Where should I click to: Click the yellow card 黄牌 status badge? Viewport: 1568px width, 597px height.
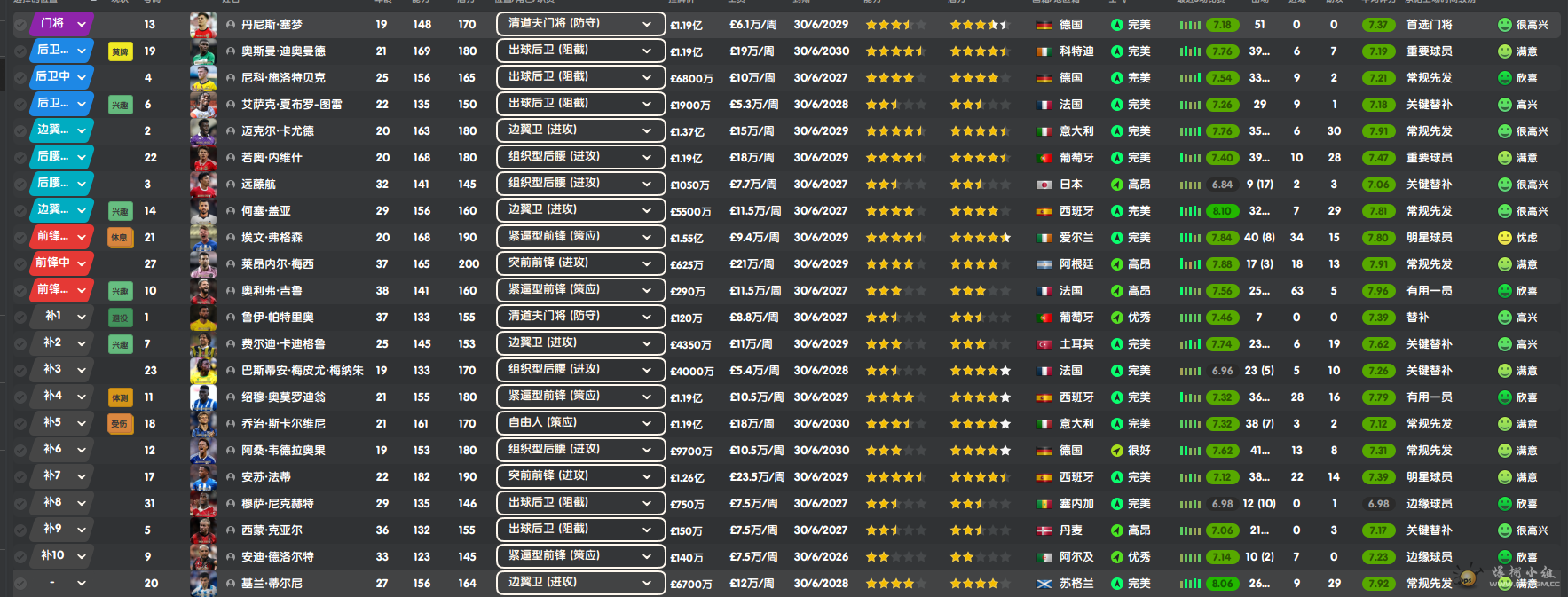pos(120,51)
